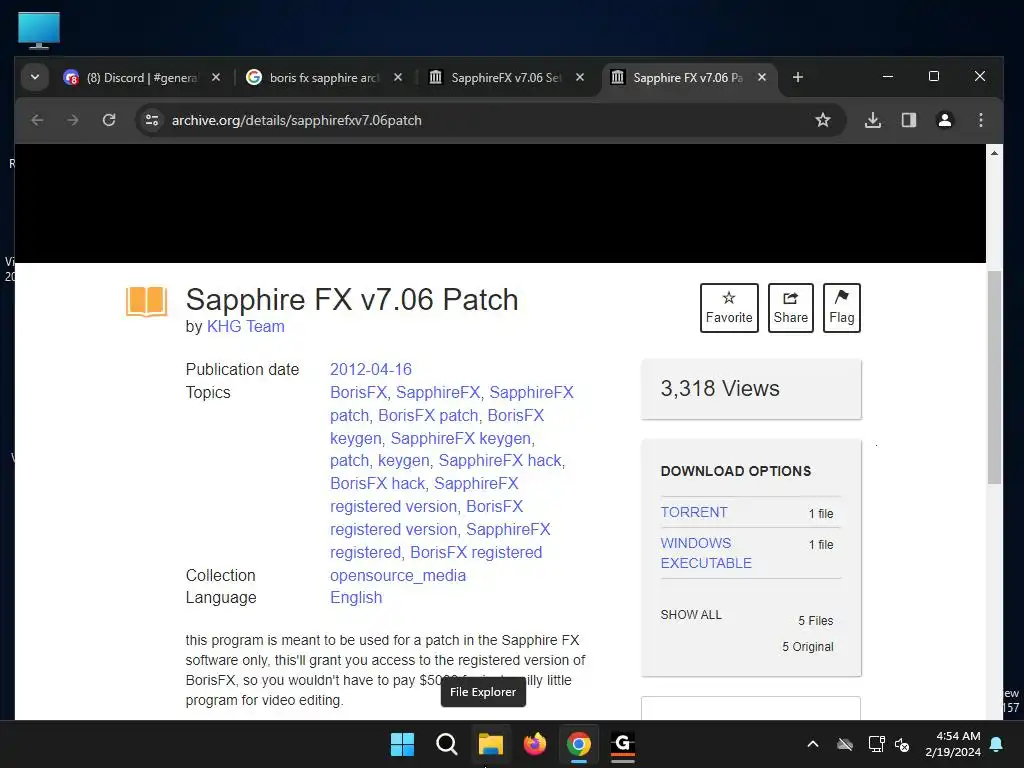
Task: Open a new tab with plus button
Action: click(797, 78)
